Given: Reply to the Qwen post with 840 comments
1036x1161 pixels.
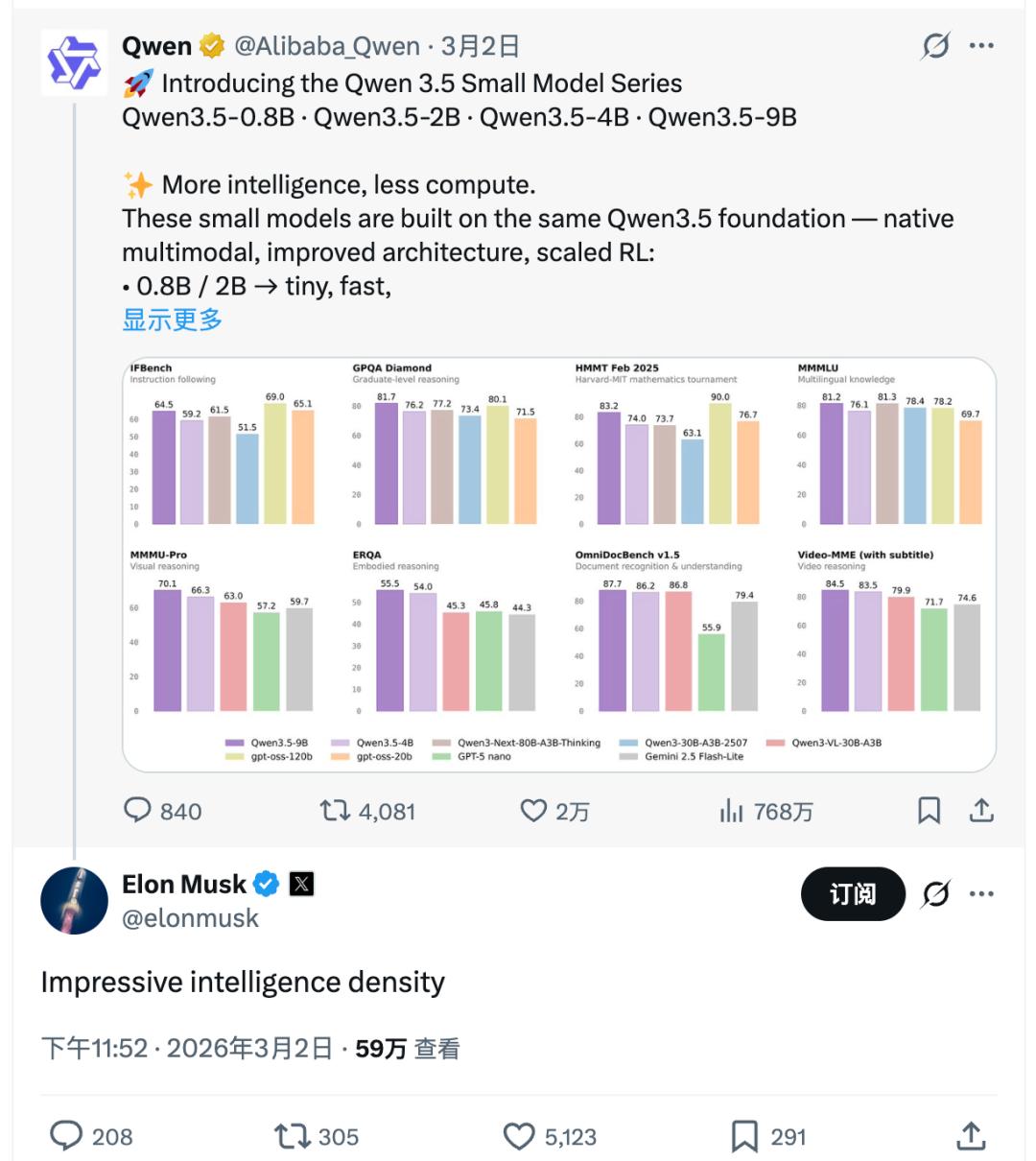Looking at the screenshot, I should pyautogui.click(x=138, y=811).
